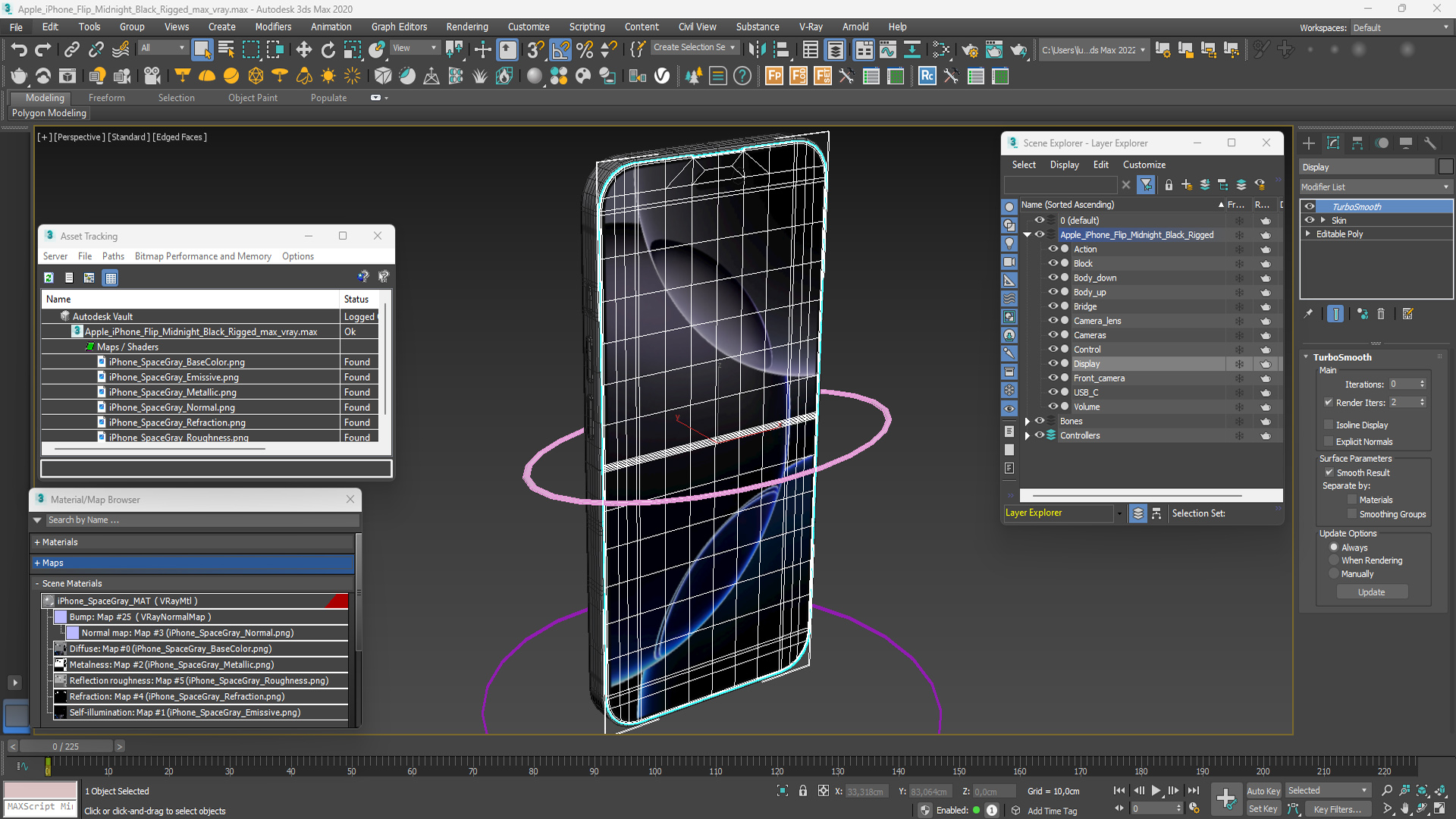Remove modifier with the trash icon
This screenshot has height=819, width=1456.
(x=1381, y=314)
